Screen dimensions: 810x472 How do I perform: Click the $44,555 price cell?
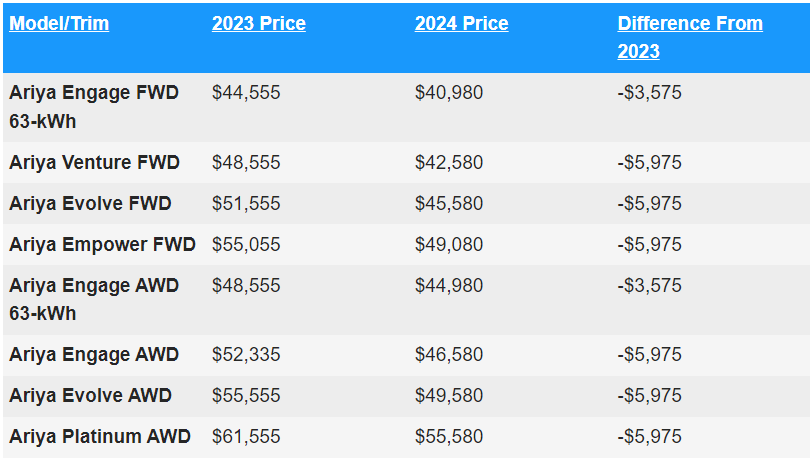(x=246, y=93)
